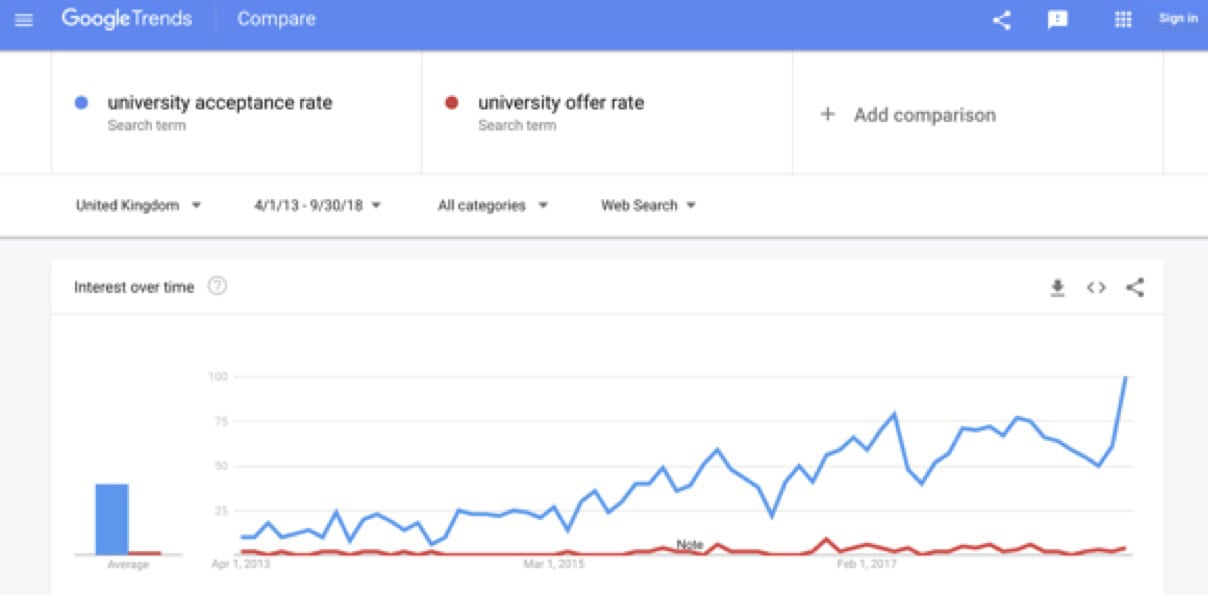Click the Sign in link
The image size is (1208, 595).
click(x=1178, y=18)
